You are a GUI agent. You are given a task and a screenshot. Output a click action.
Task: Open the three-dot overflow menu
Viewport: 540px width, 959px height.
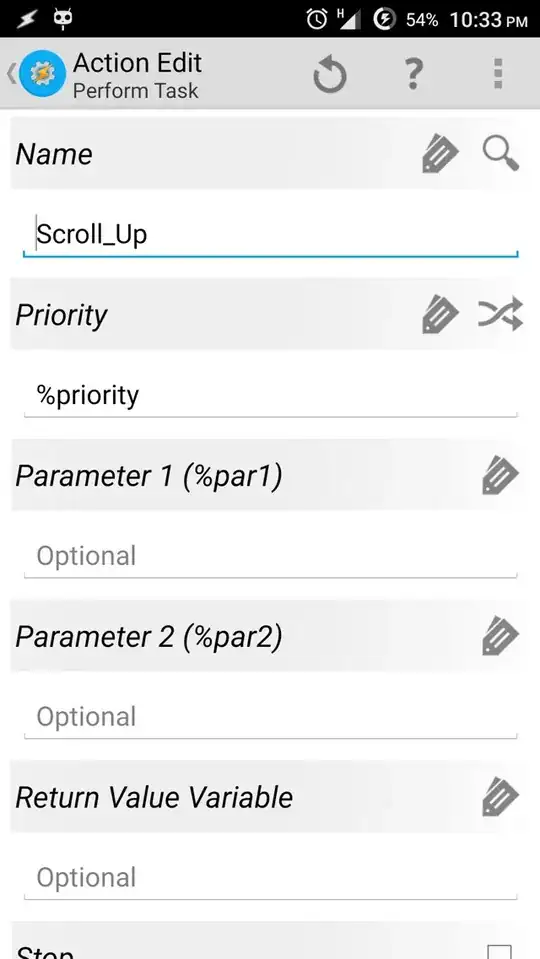pos(498,74)
